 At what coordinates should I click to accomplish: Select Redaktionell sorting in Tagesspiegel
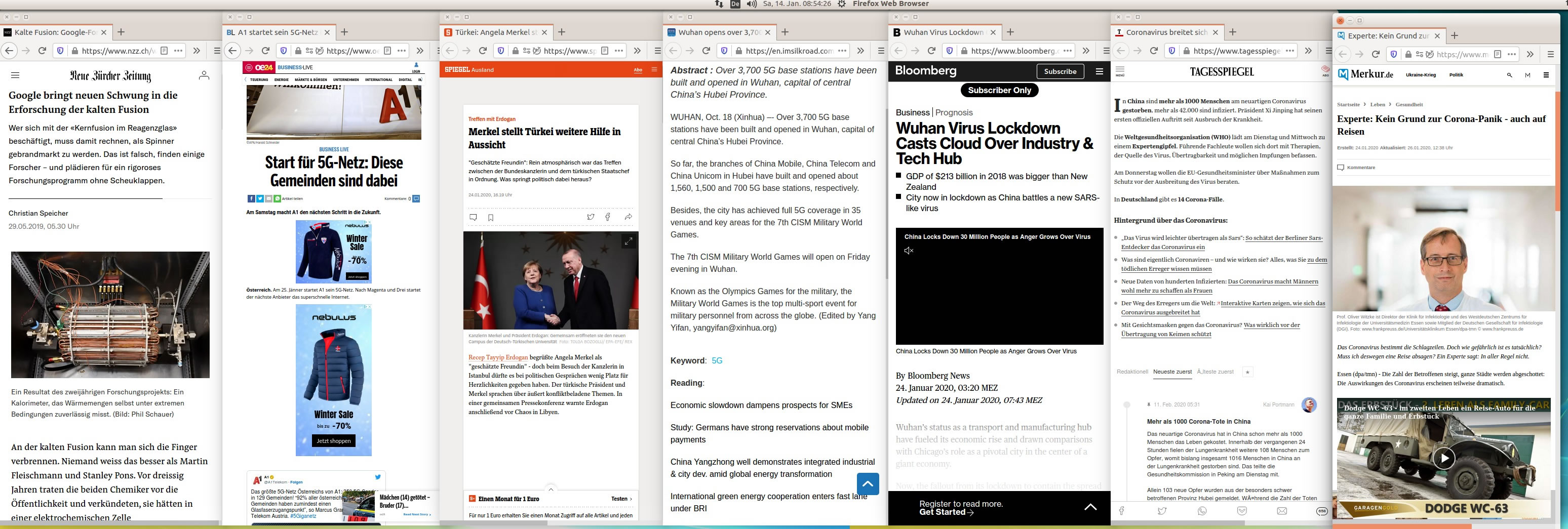point(1132,372)
